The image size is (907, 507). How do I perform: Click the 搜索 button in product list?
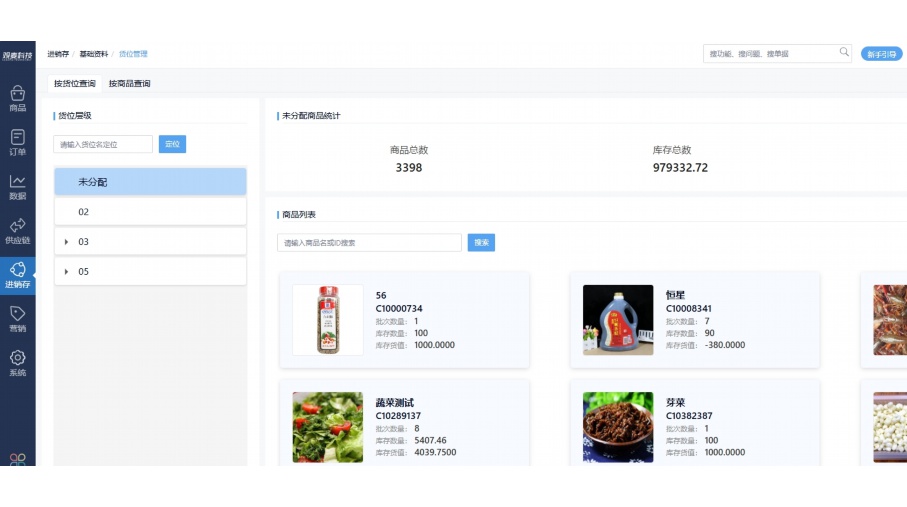(481, 242)
